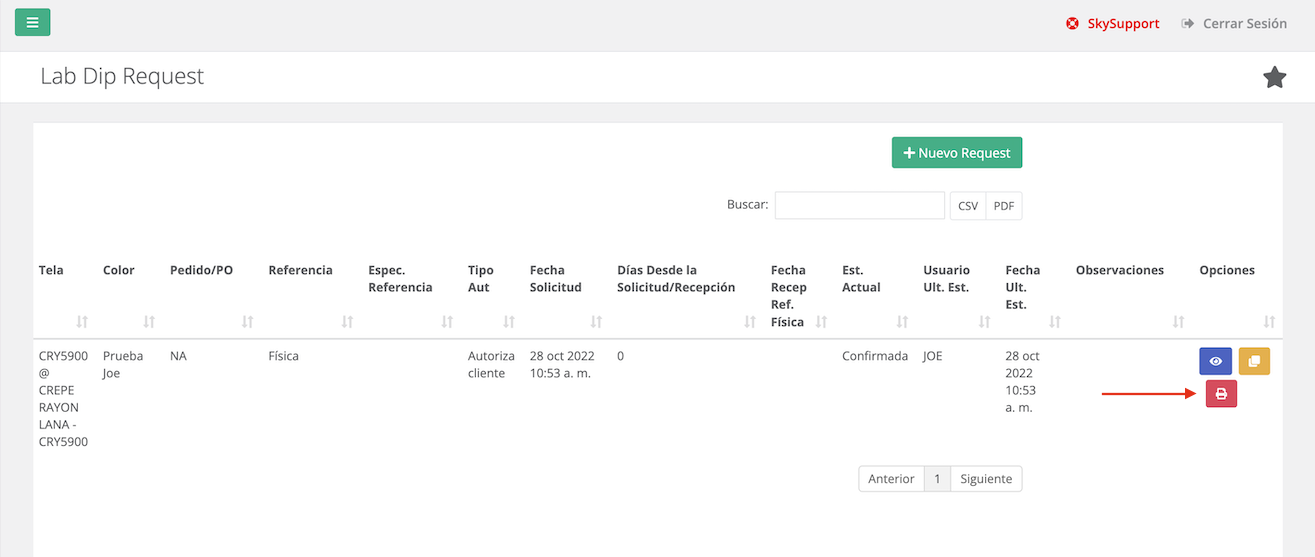Export table as PDF

click(1003, 206)
